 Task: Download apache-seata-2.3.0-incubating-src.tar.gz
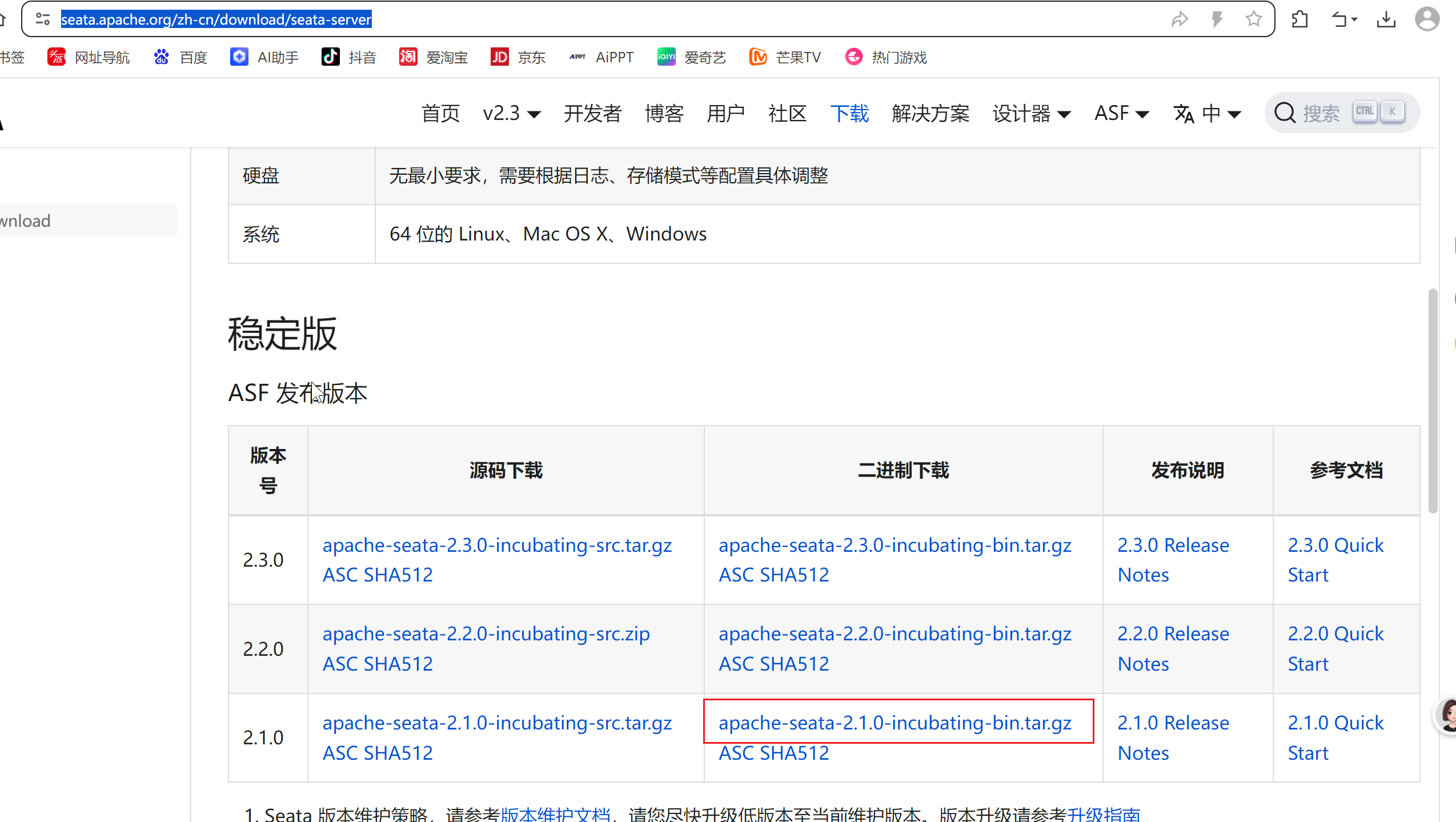(x=497, y=545)
